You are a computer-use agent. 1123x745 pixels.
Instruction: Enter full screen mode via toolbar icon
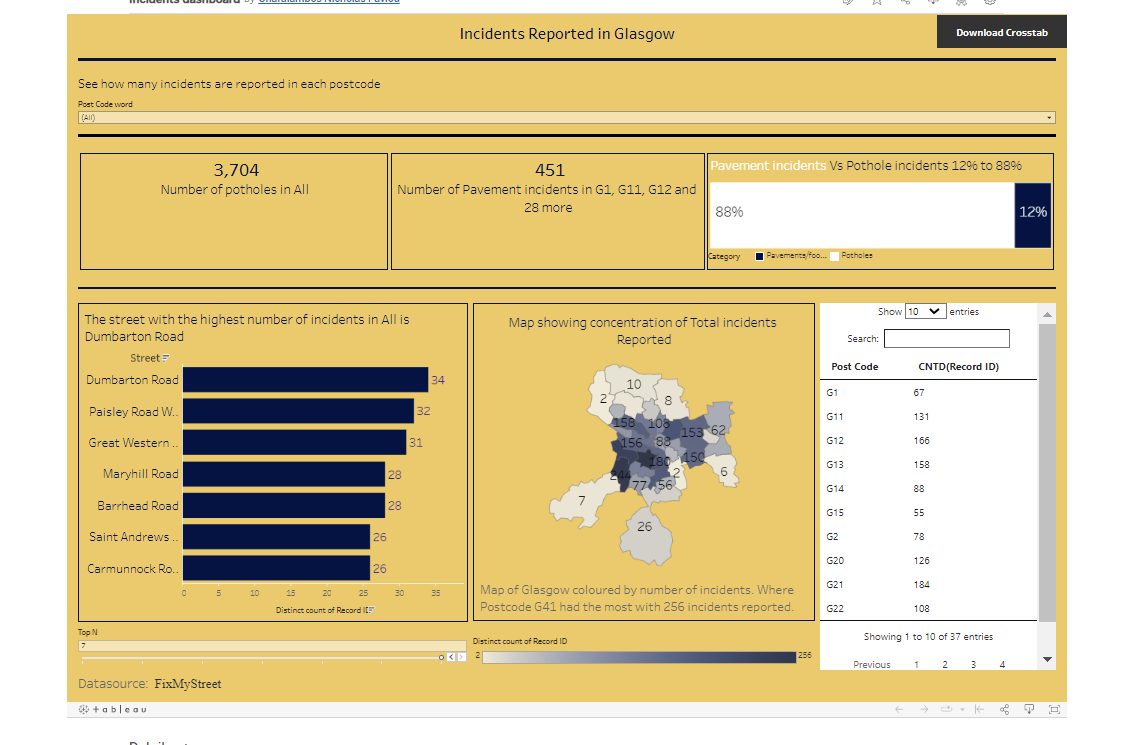coord(1054,709)
